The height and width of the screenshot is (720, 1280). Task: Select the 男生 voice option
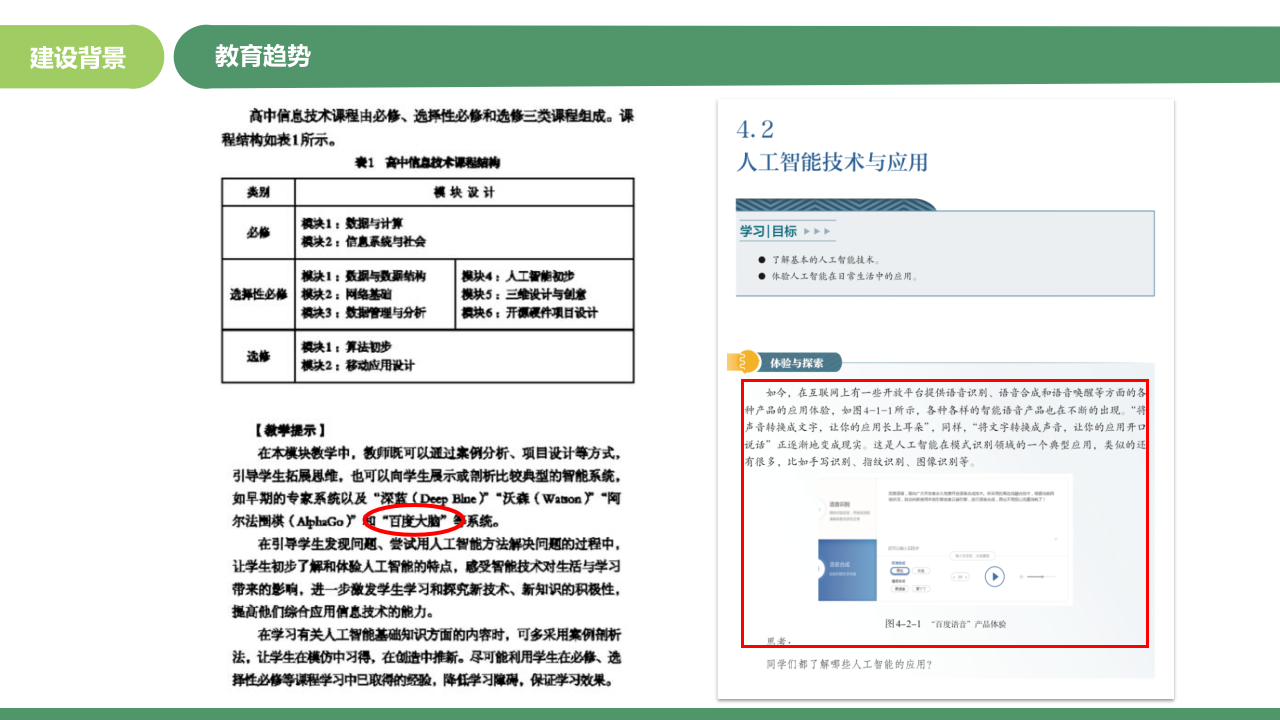point(900,571)
